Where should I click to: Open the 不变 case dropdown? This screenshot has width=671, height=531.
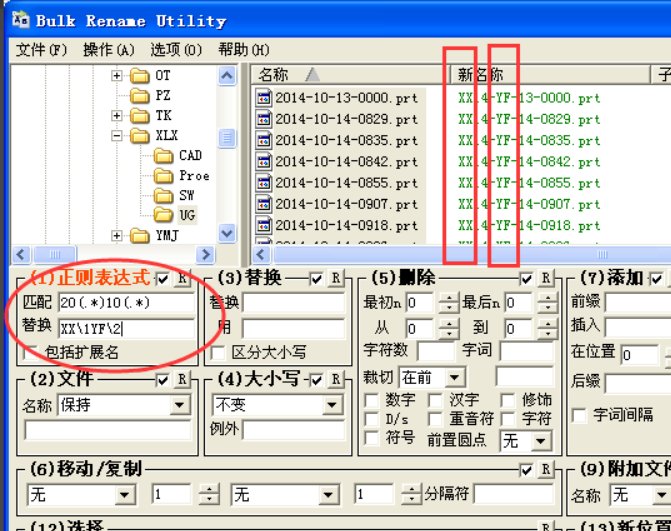[333, 405]
